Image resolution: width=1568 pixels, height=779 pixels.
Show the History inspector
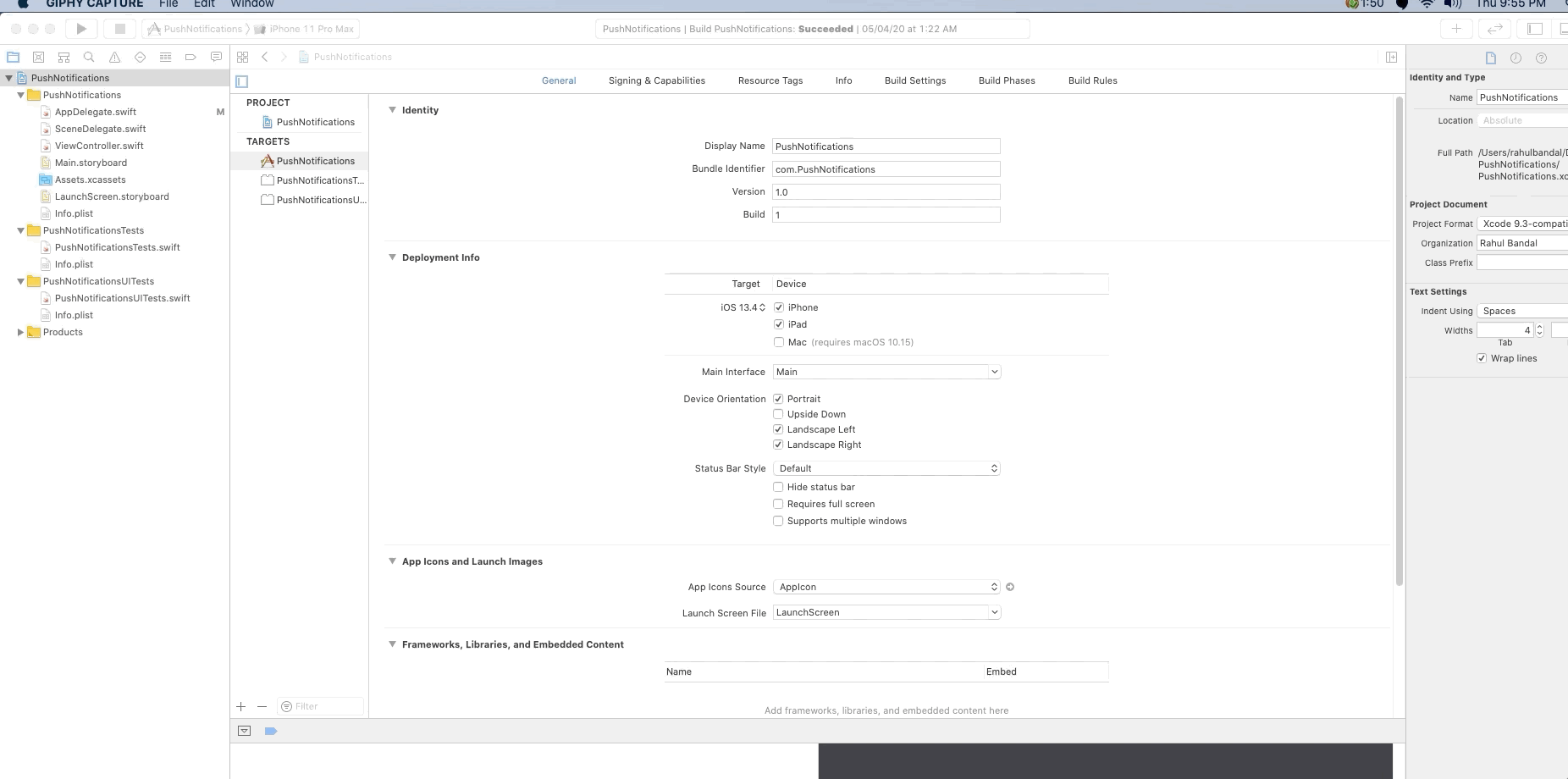1516,58
